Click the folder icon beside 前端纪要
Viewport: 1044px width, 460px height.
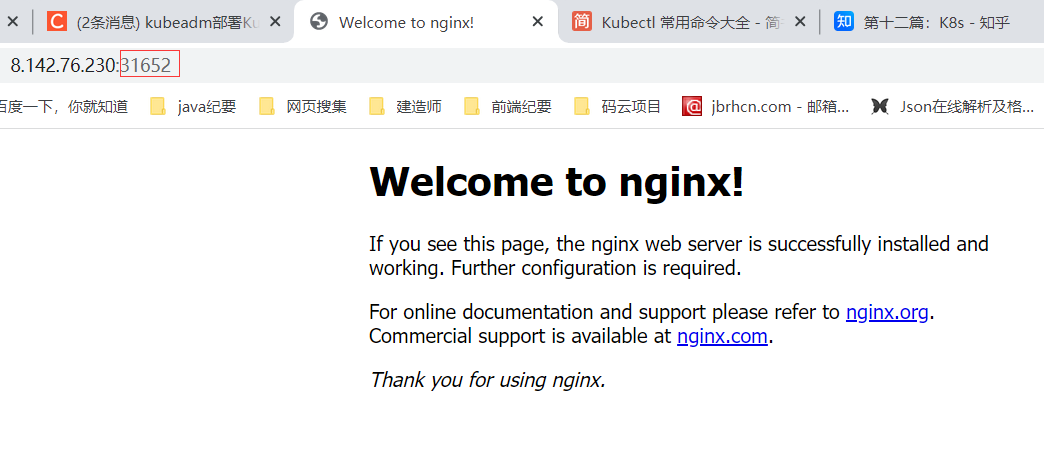(x=472, y=107)
